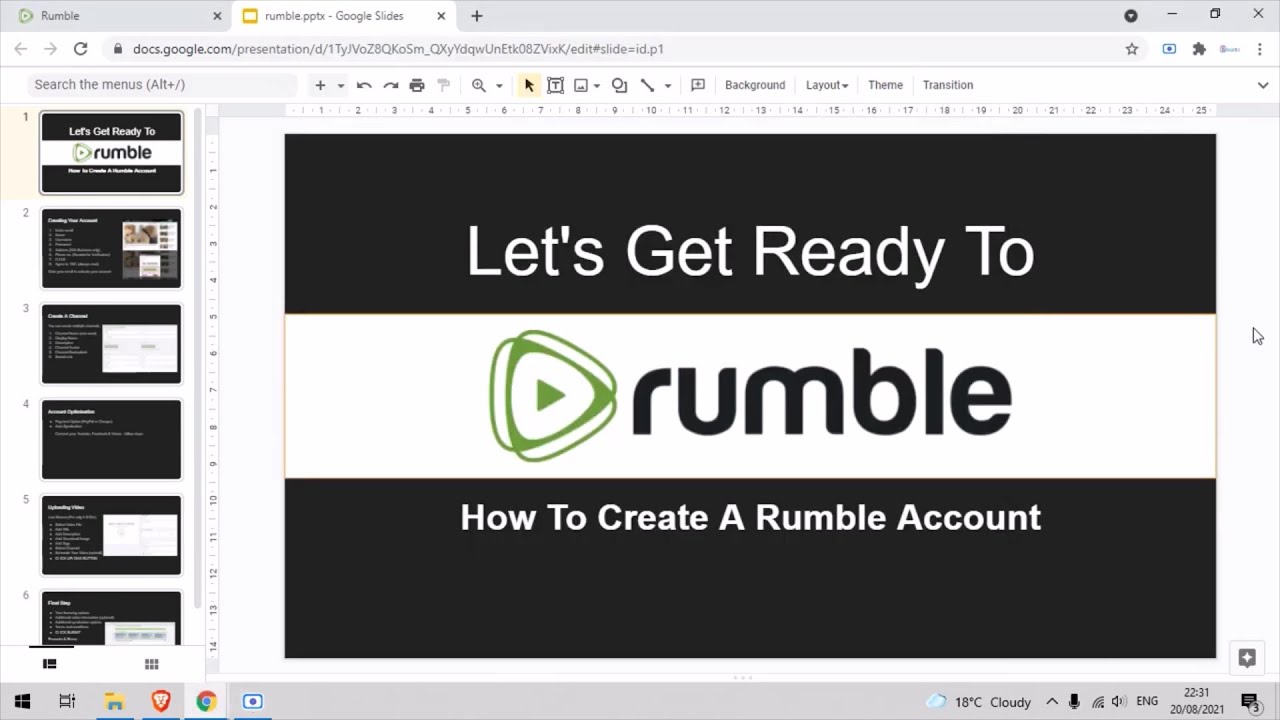Click the undo arrow
The height and width of the screenshot is (720, 1280).
pyautogui.click(x=364, y=85)
